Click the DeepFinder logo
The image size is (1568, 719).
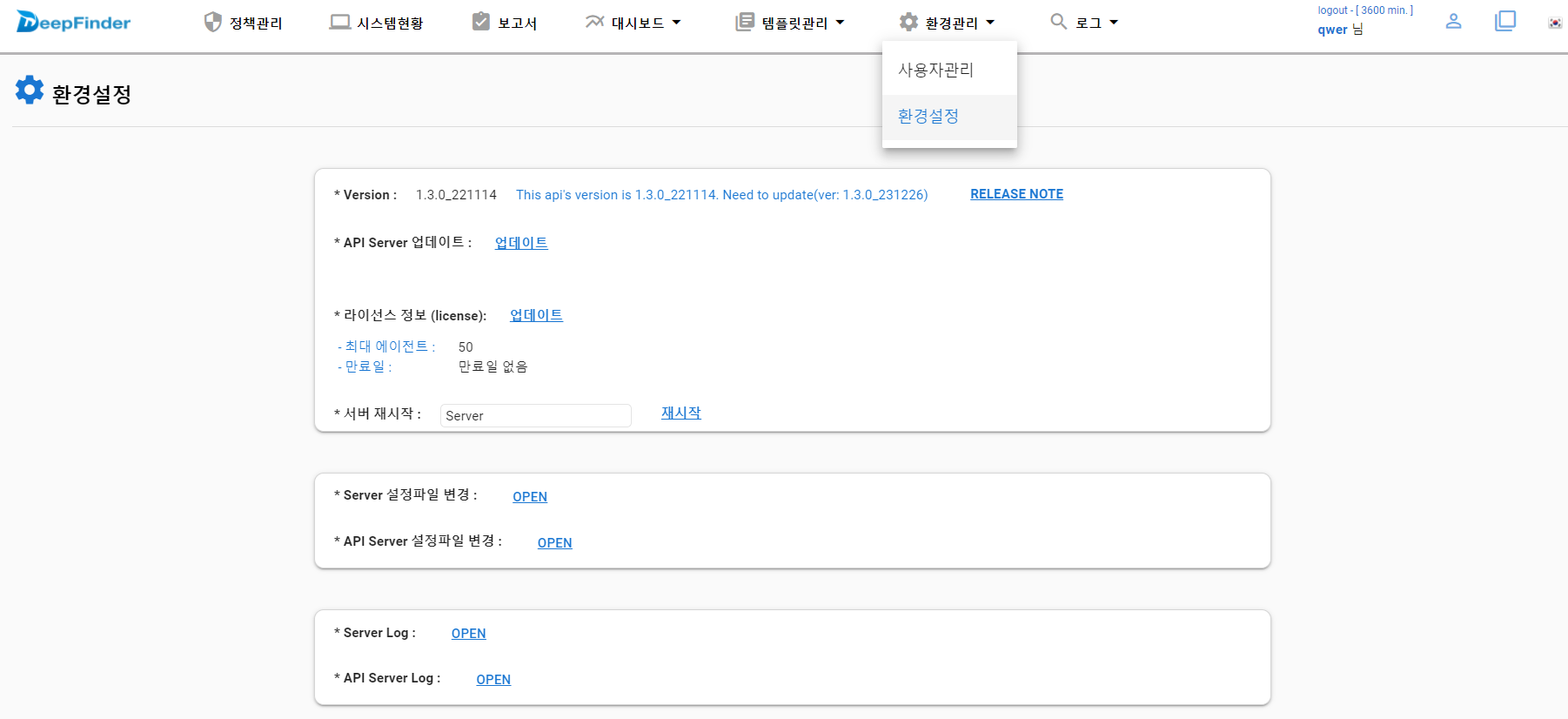point(74,23)
